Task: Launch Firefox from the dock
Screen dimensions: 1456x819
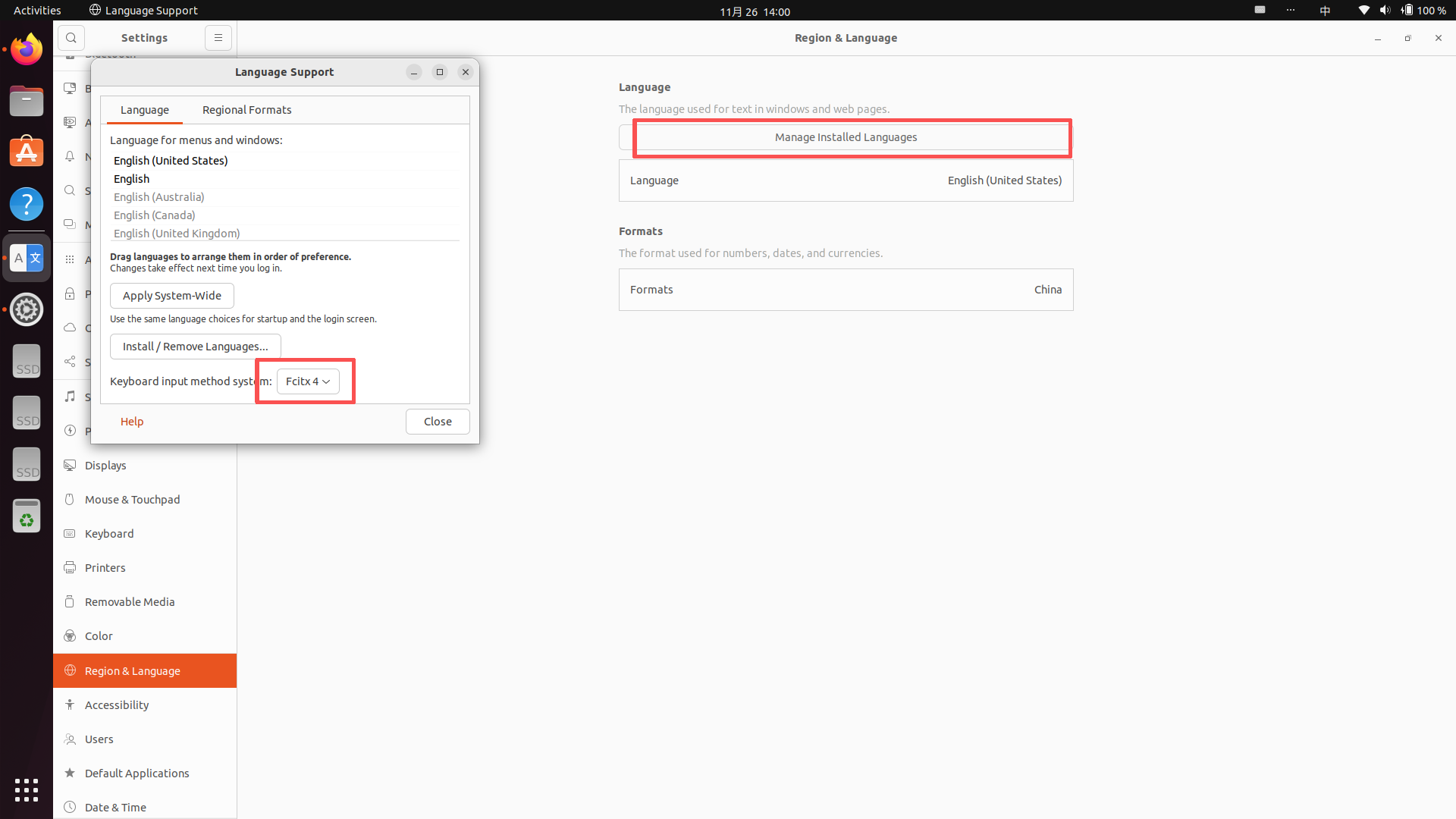Action: click(27, 50)
